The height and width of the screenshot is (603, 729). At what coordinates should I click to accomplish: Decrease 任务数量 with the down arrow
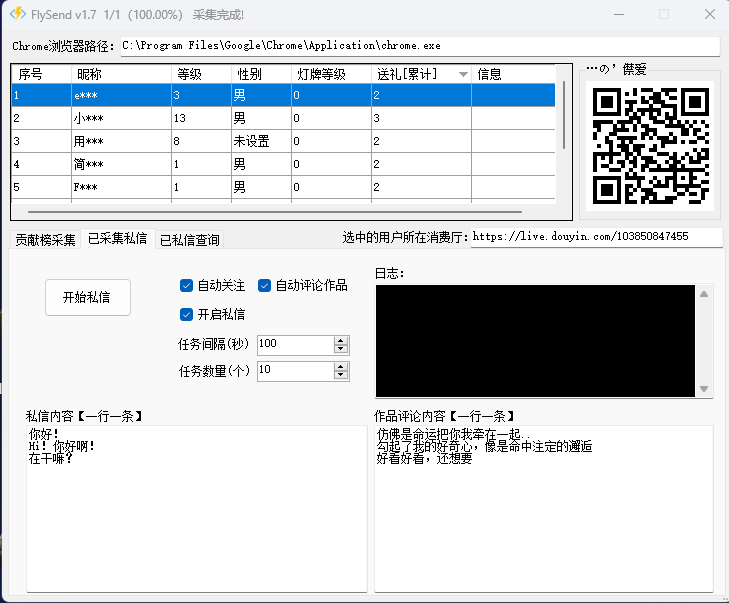point(342,376)
